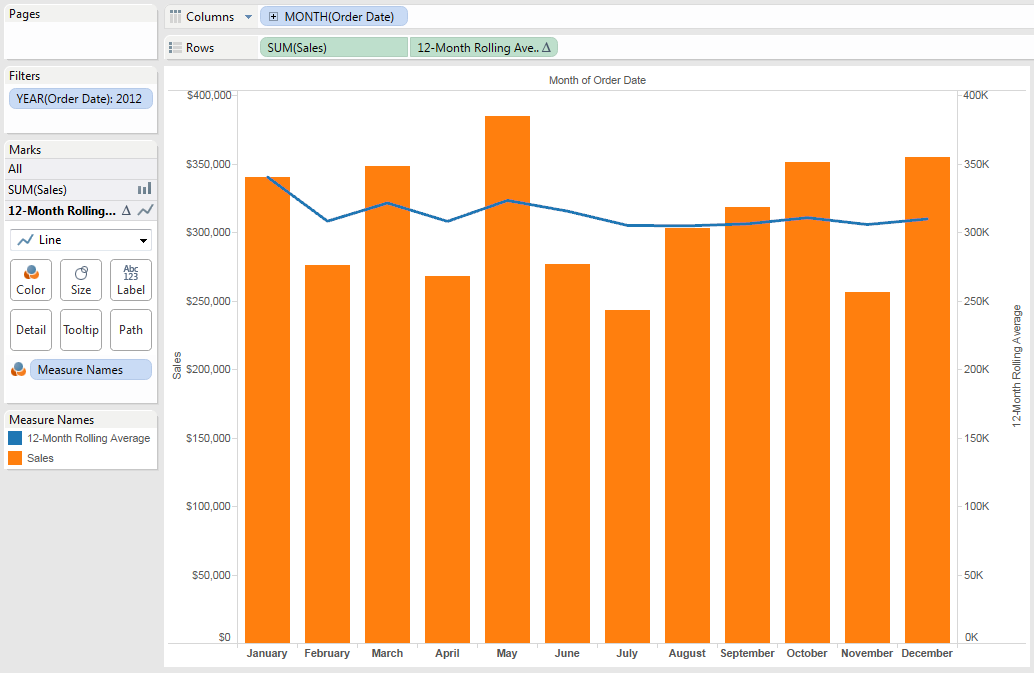
Task: Open the Line mark type dropdown
Action: point(80,240)
